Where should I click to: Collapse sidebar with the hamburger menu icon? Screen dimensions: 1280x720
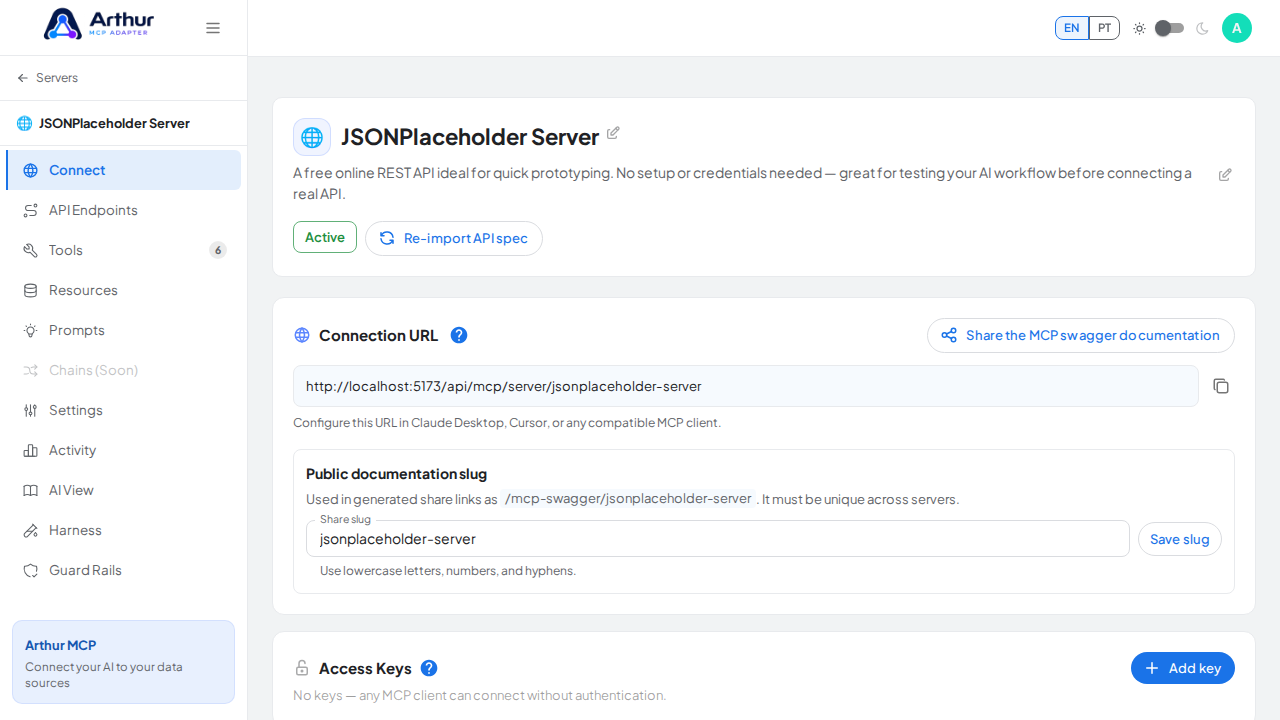point(213,28)
